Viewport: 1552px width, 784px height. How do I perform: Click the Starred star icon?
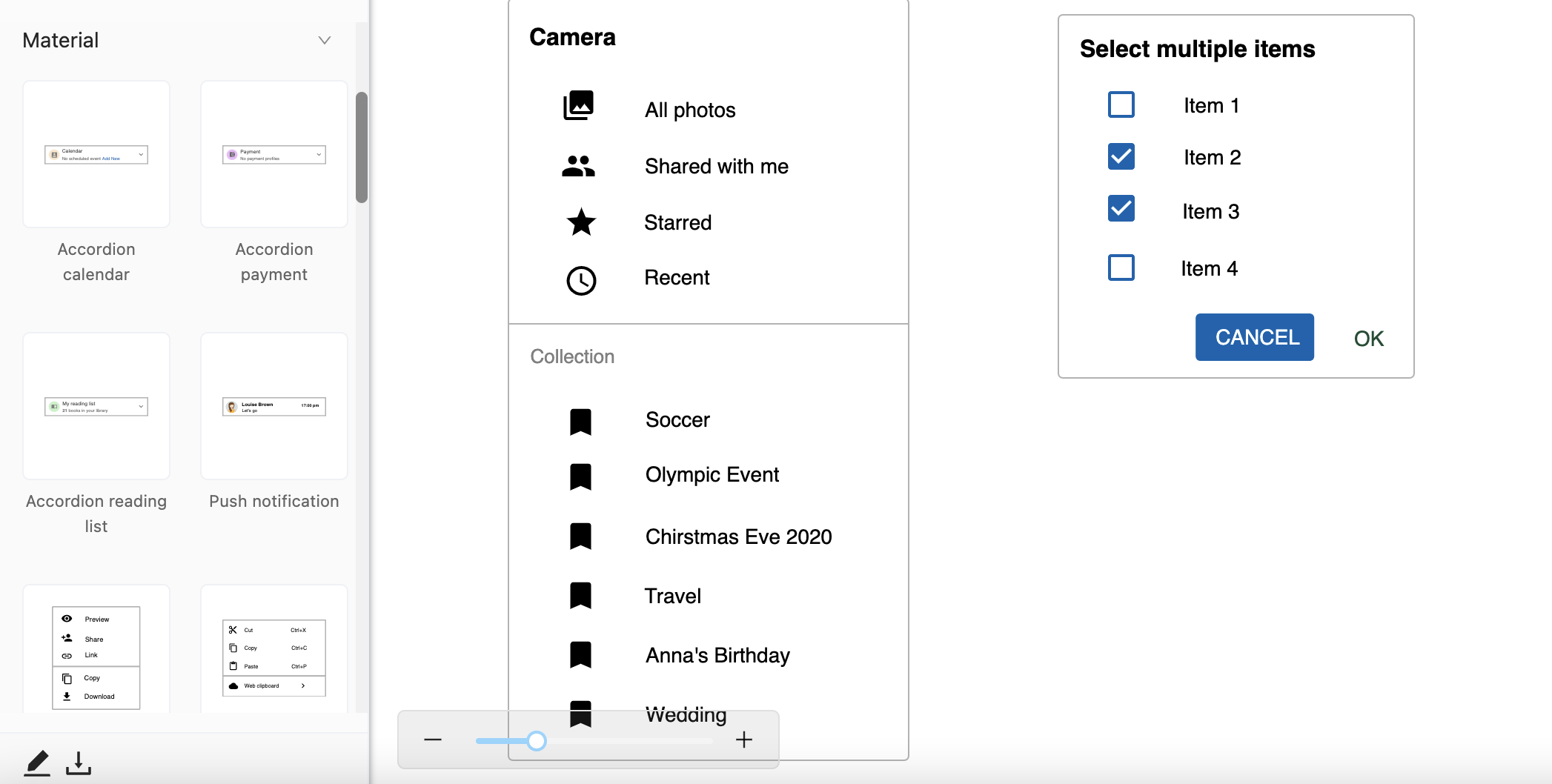click(581, 222)
